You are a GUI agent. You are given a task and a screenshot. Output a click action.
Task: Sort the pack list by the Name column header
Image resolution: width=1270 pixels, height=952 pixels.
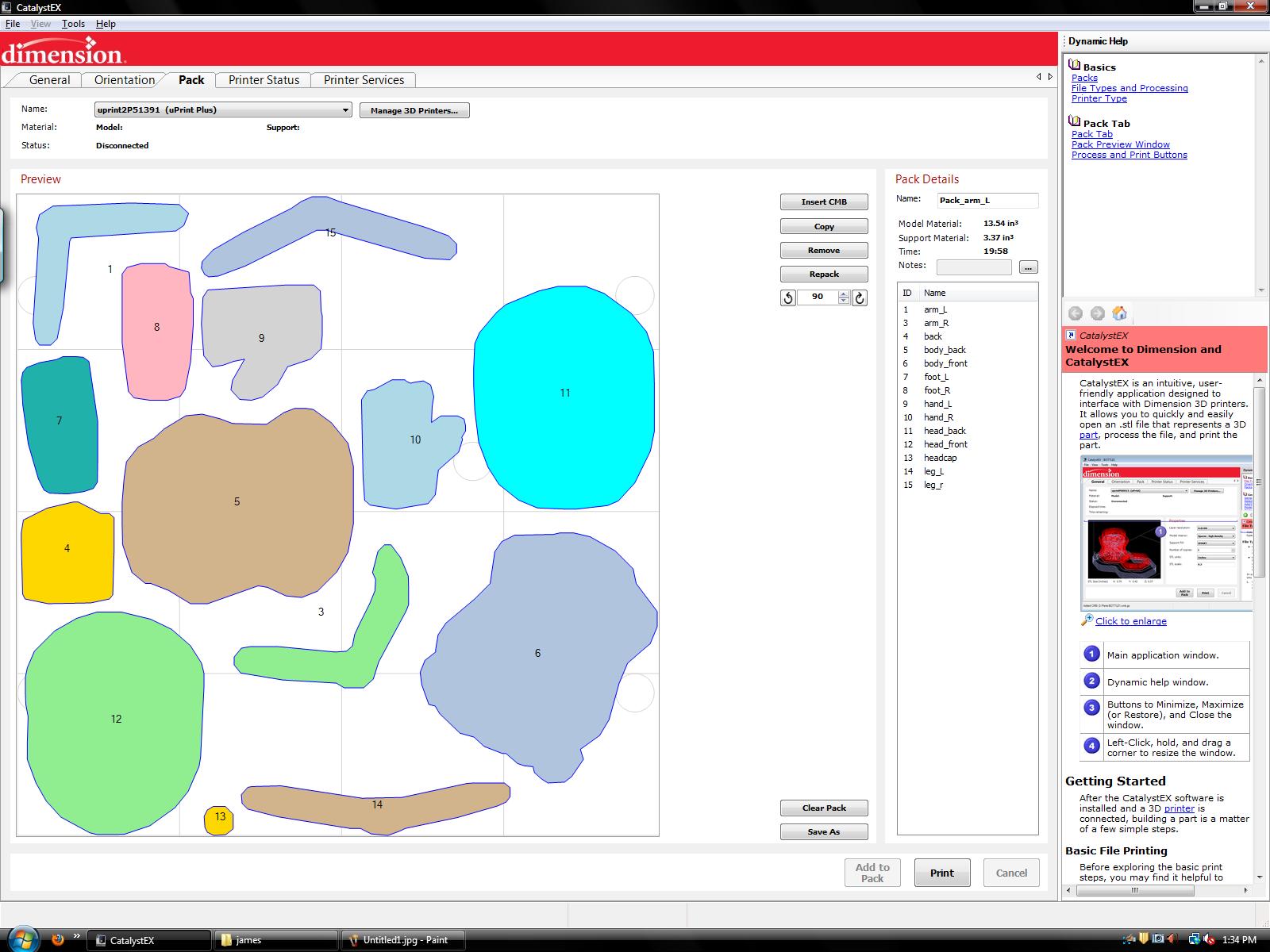point(978,293)
